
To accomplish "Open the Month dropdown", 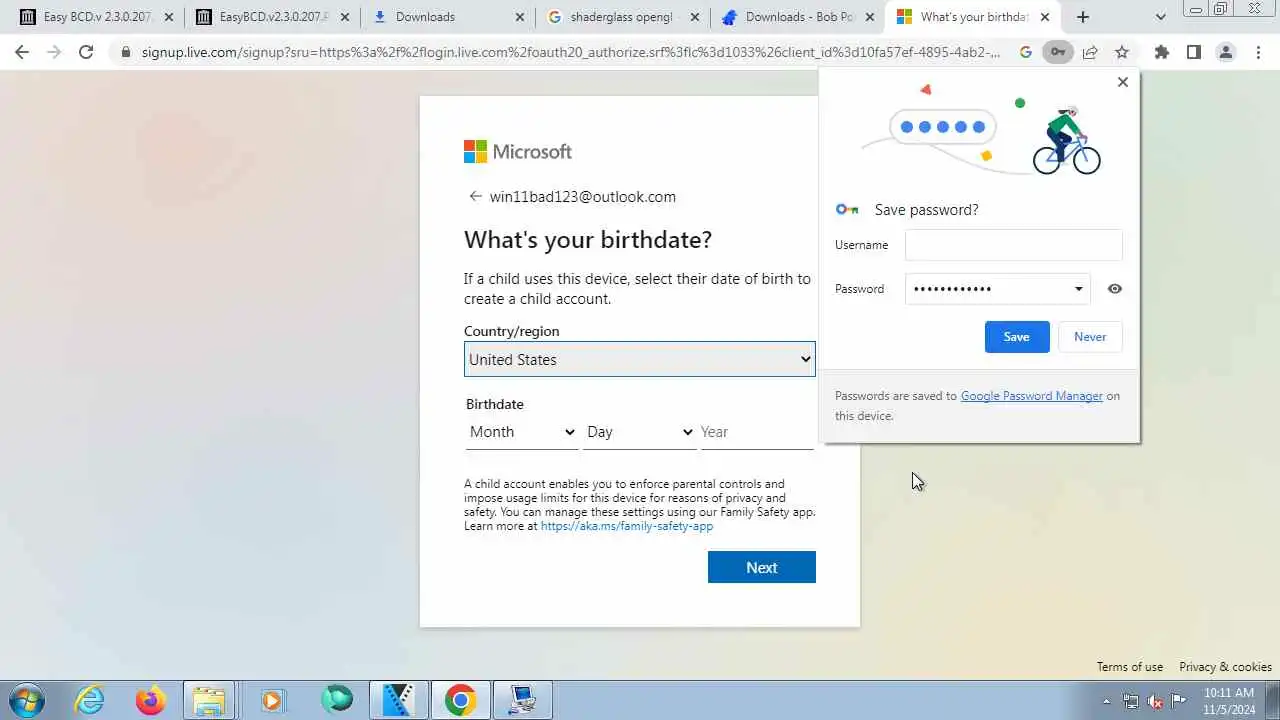I will [522, 432].
